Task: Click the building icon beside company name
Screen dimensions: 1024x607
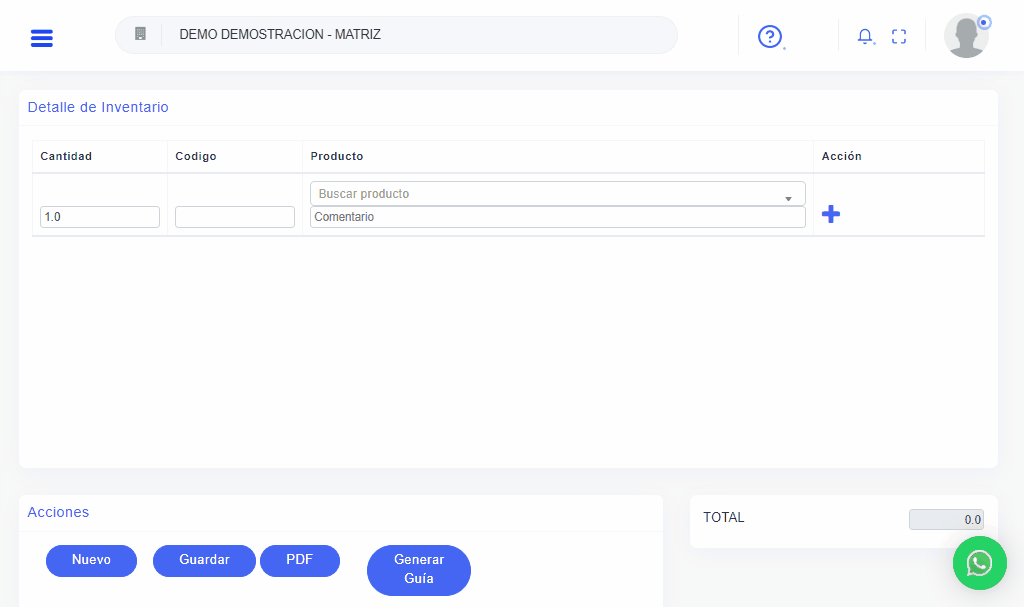Action: click(140, 34)
